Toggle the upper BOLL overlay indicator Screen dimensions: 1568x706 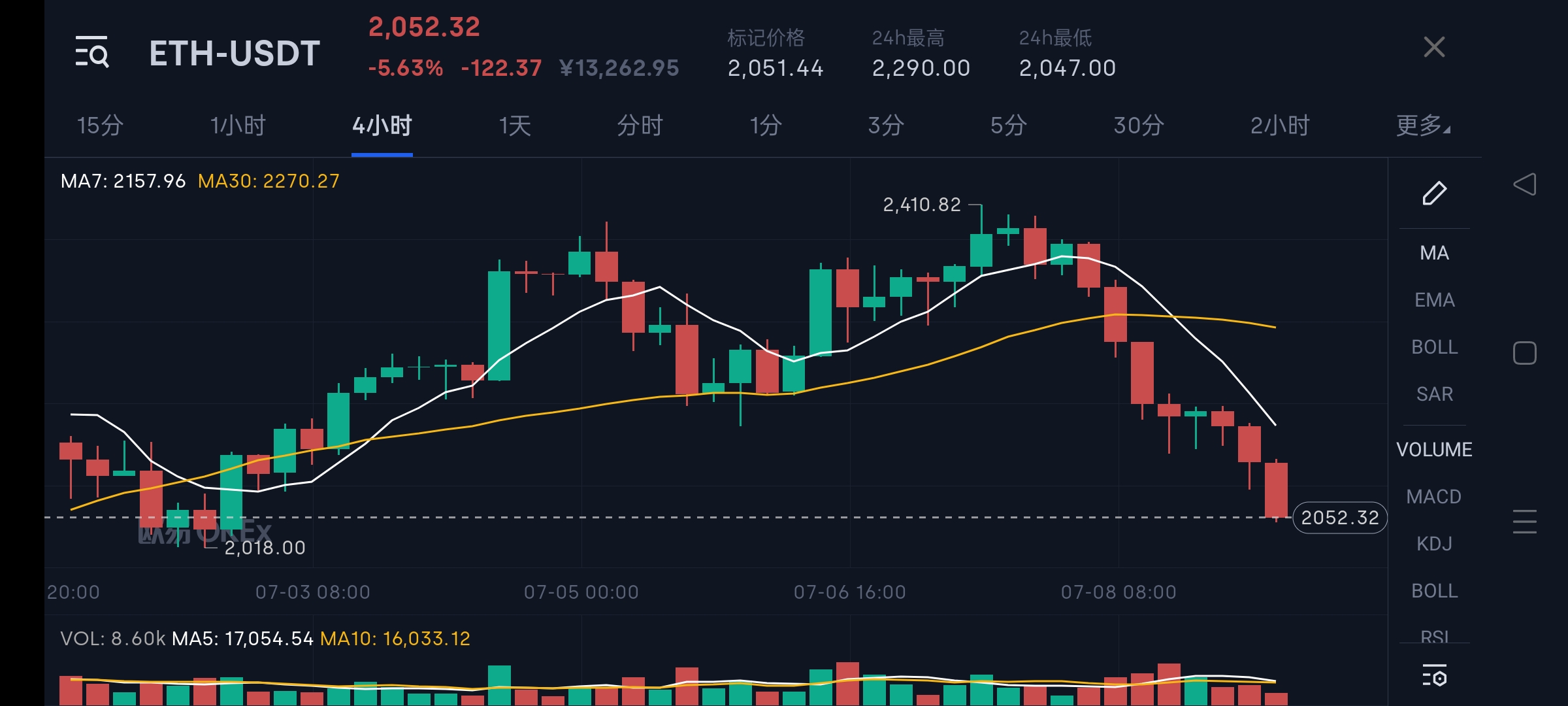tap(1434, 347)
